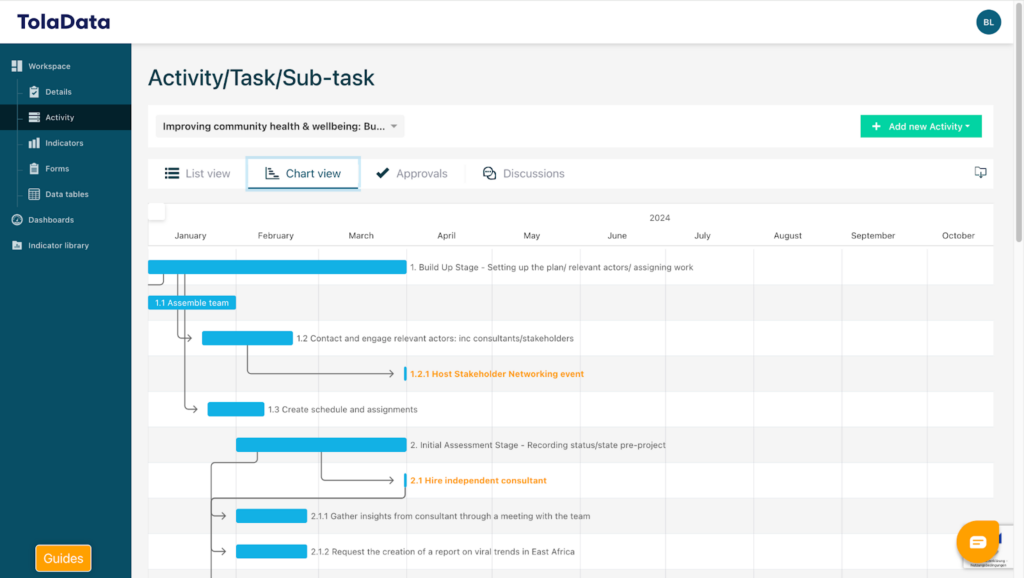Click the Indicators bar chart icon
Screen dimensions: 1024x578
[34, 143]
